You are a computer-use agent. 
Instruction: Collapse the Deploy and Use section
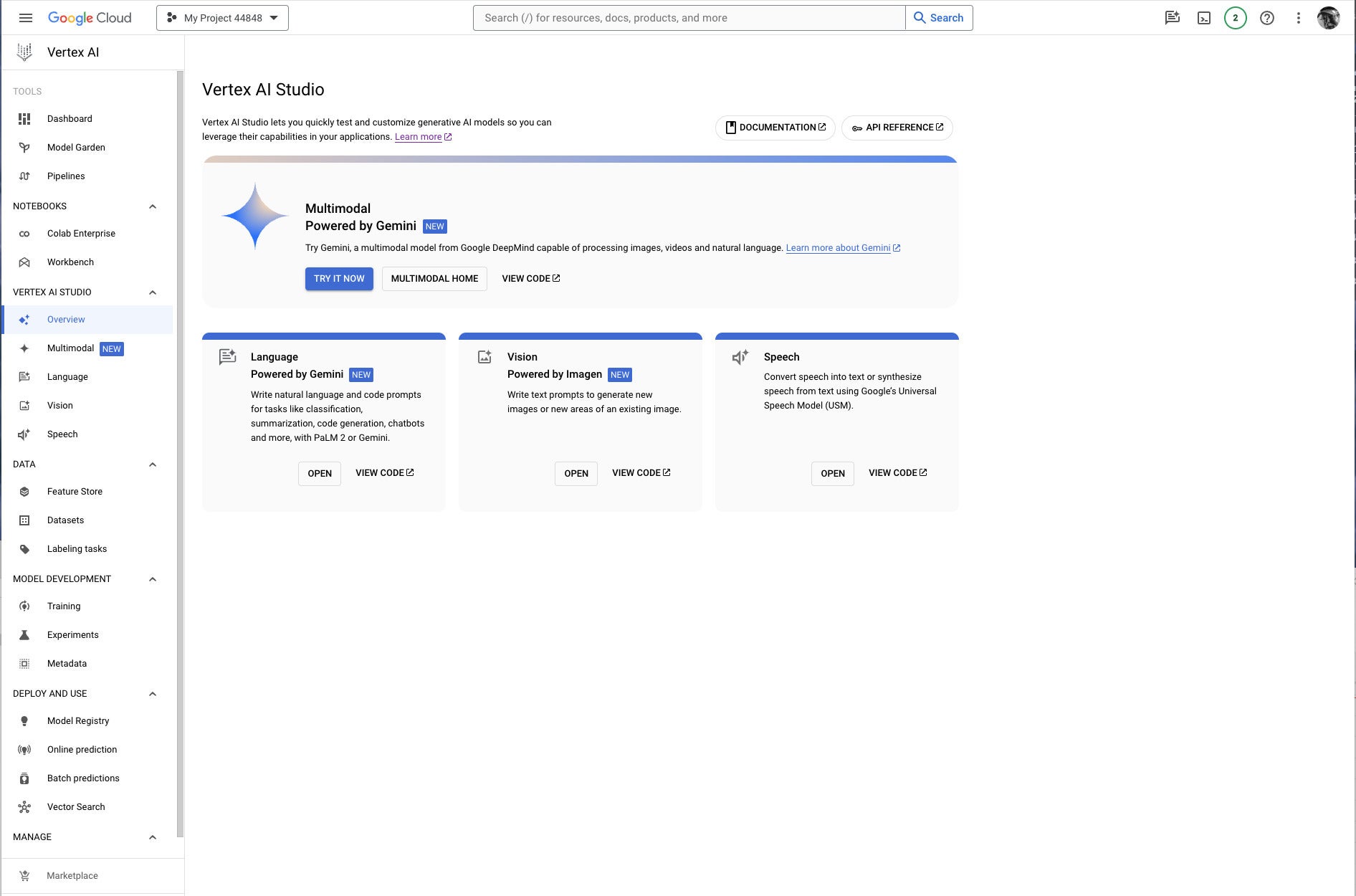click(153, 694)
